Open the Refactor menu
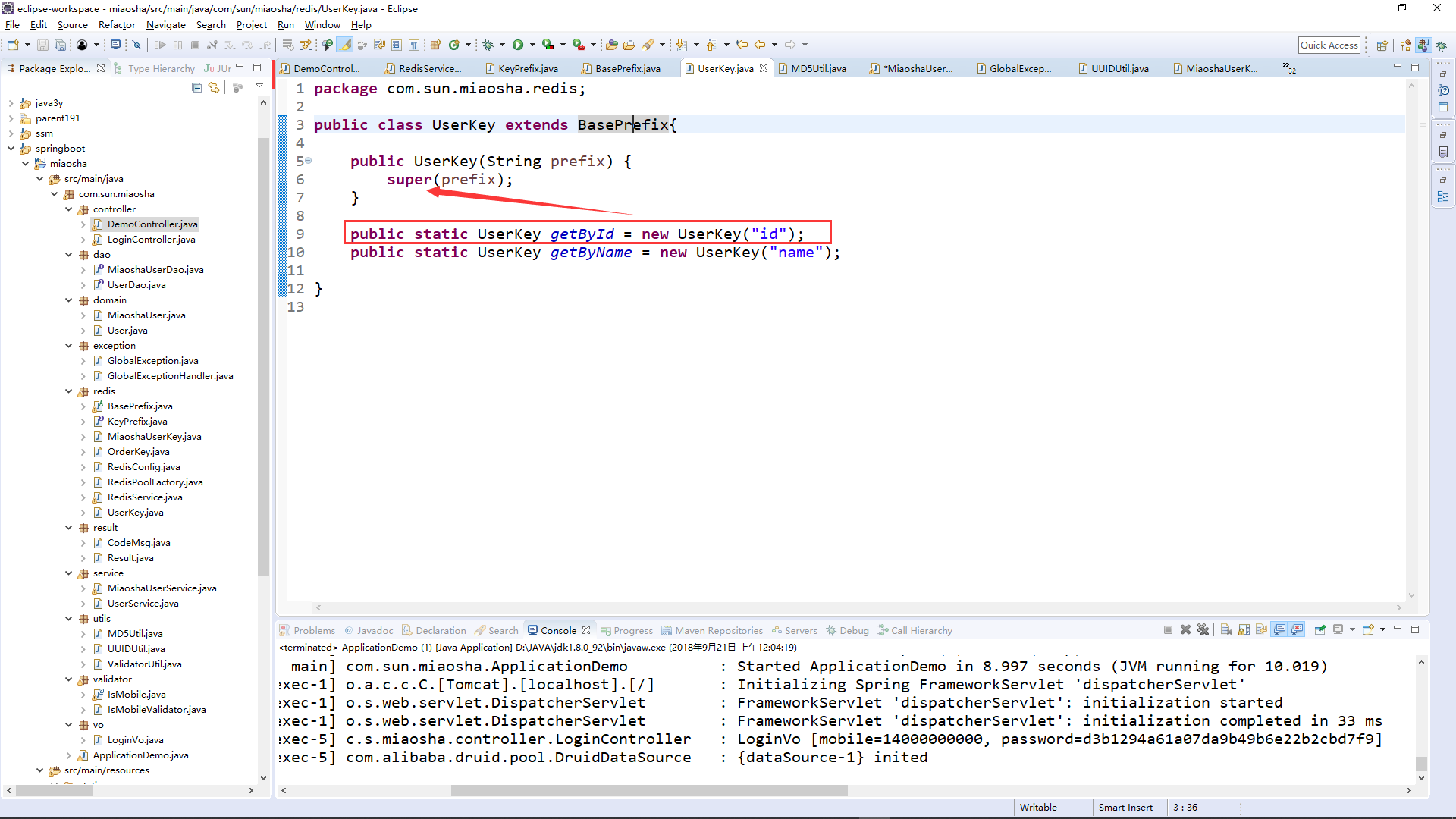The width and height of the screenshot is (1456, 819). point(117,25)
